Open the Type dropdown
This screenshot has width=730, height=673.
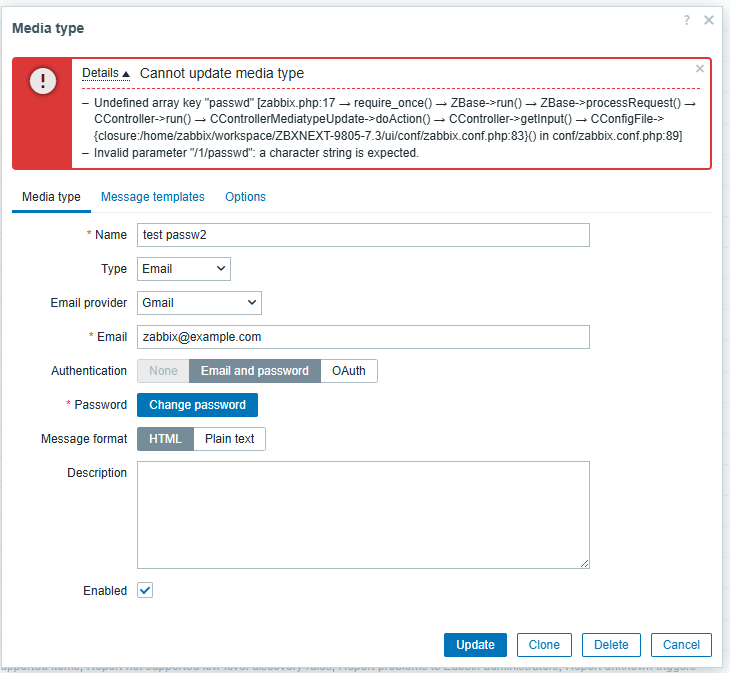click(183, 269)
